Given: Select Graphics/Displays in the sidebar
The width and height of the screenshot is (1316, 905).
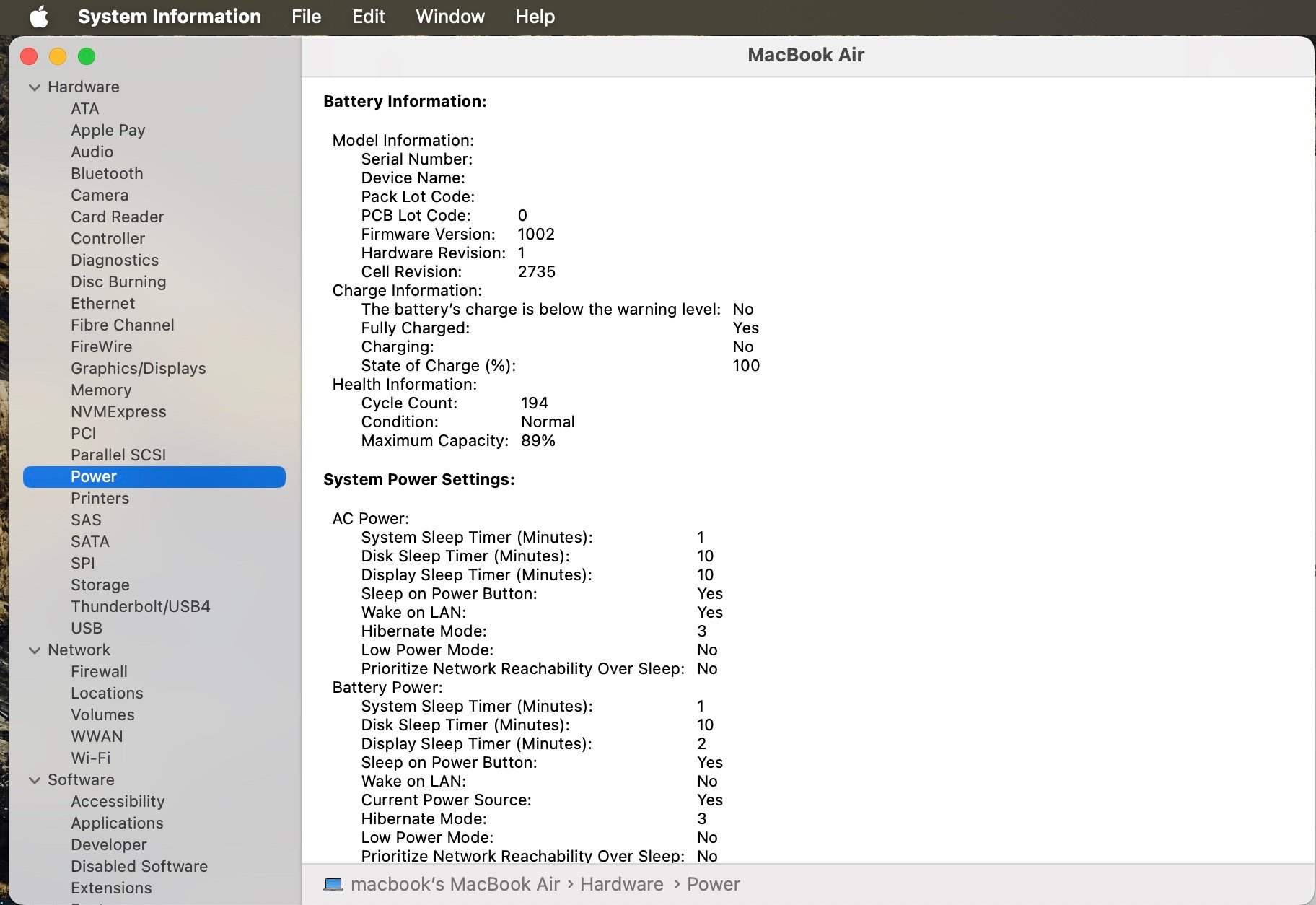Looking at the screenshot, I should [138, 369].
